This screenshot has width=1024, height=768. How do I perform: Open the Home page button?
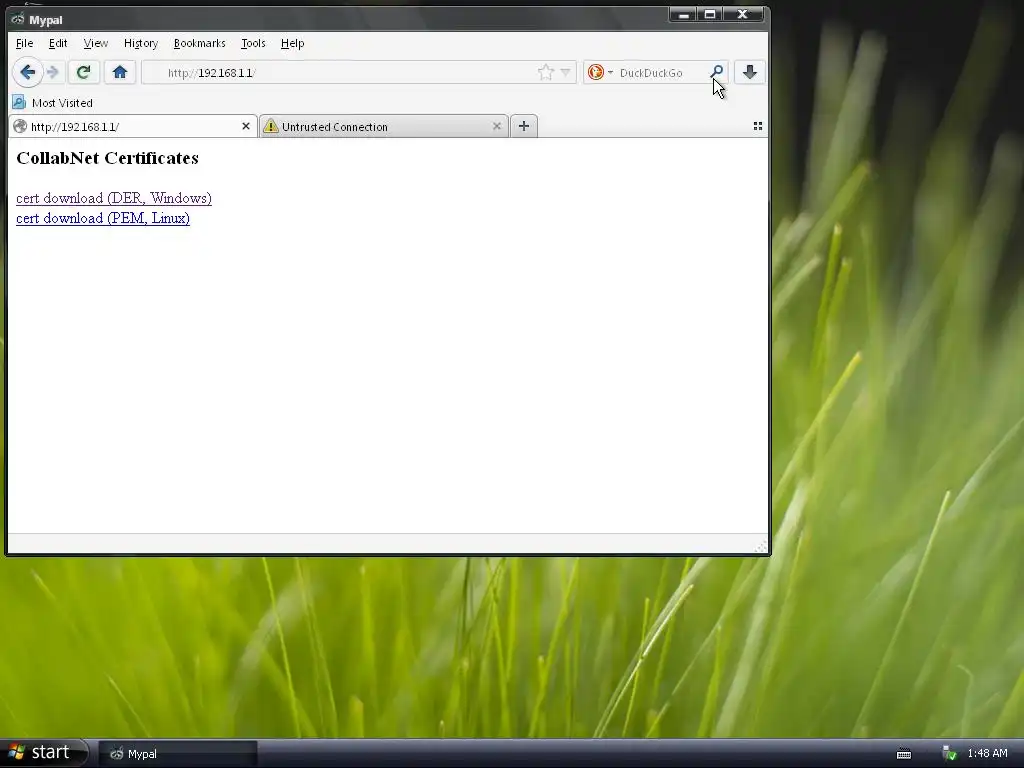pyautogui.click(x=120, y=72)
